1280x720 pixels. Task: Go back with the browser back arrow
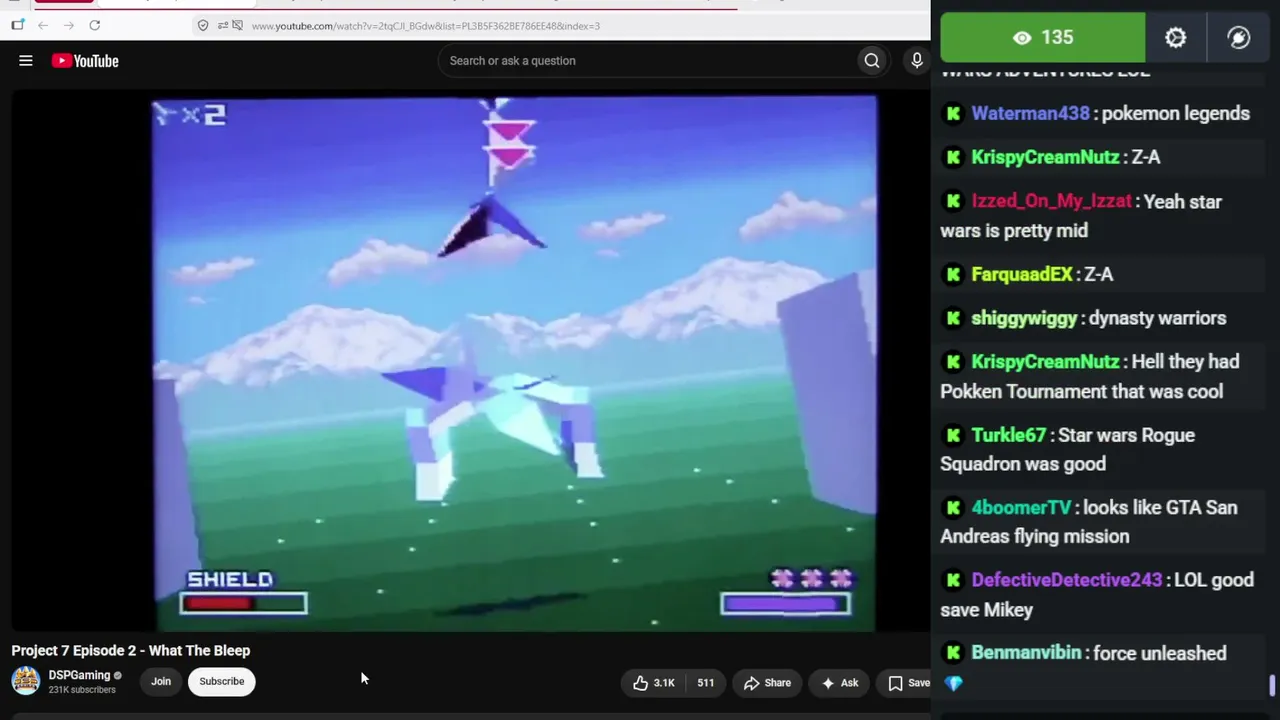[x=43, y=25]
